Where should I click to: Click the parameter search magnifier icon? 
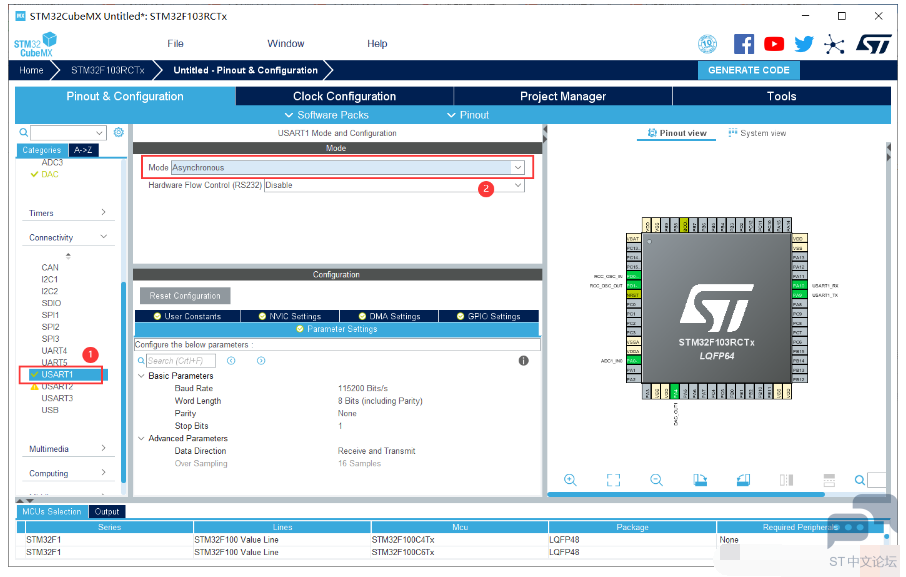pyautogui.click(x=142, y=361)
